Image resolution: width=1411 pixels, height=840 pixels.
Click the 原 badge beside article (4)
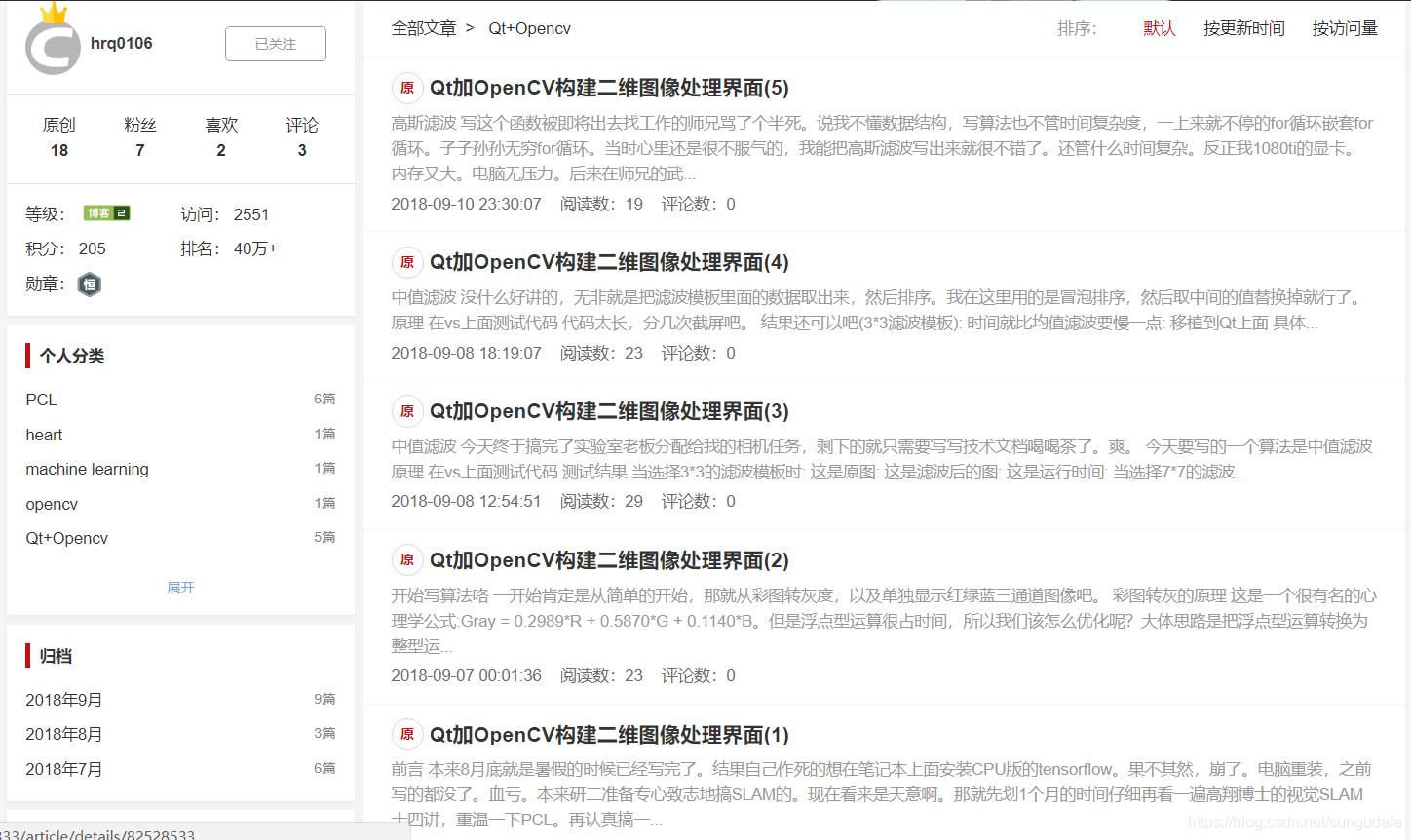(x=407, y=262)
